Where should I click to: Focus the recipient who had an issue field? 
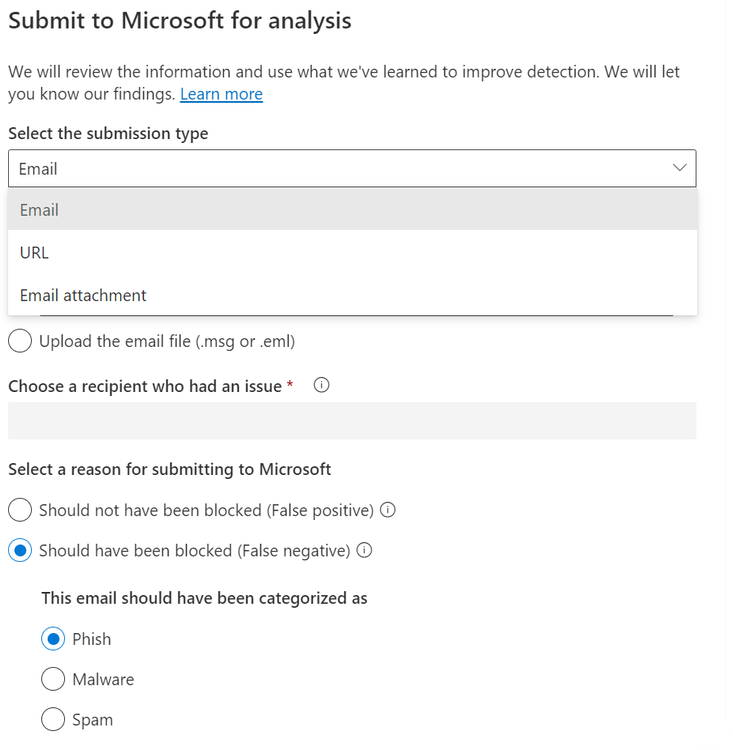[352, 421]
